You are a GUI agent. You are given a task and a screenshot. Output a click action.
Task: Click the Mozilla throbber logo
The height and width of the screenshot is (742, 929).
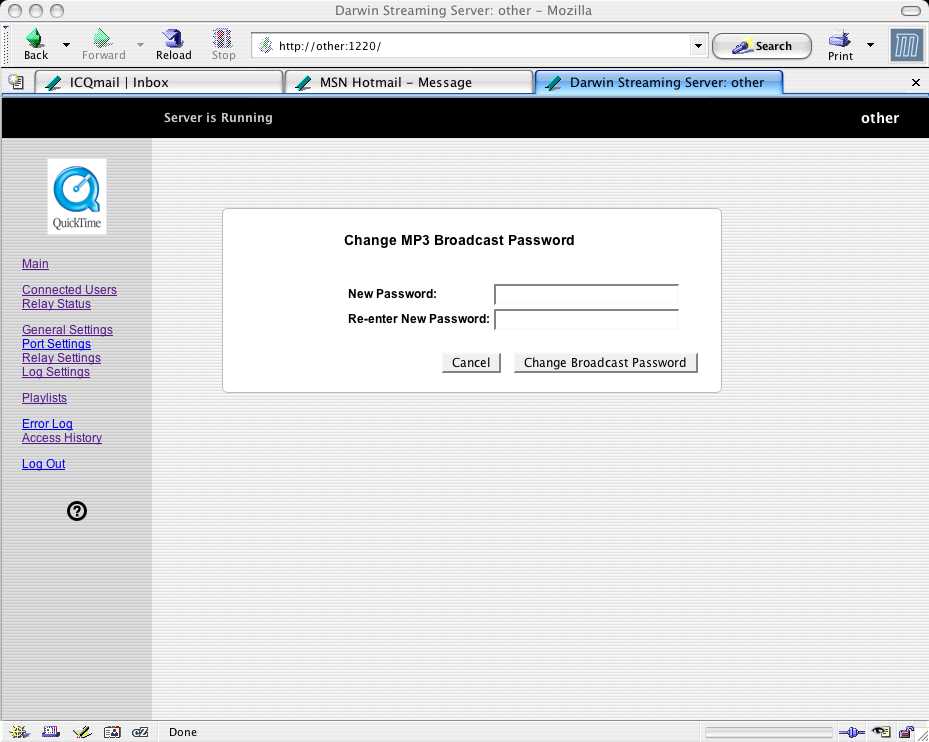coord(906,45)
